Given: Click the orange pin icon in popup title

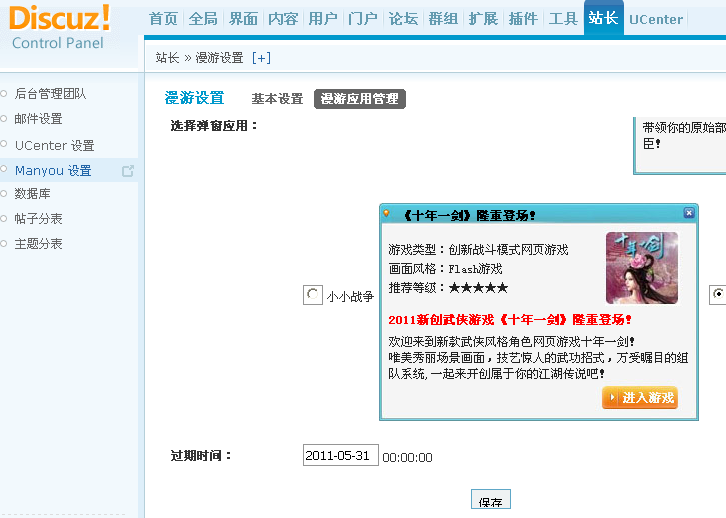Looking at the screenshot, I should [386, 213].
